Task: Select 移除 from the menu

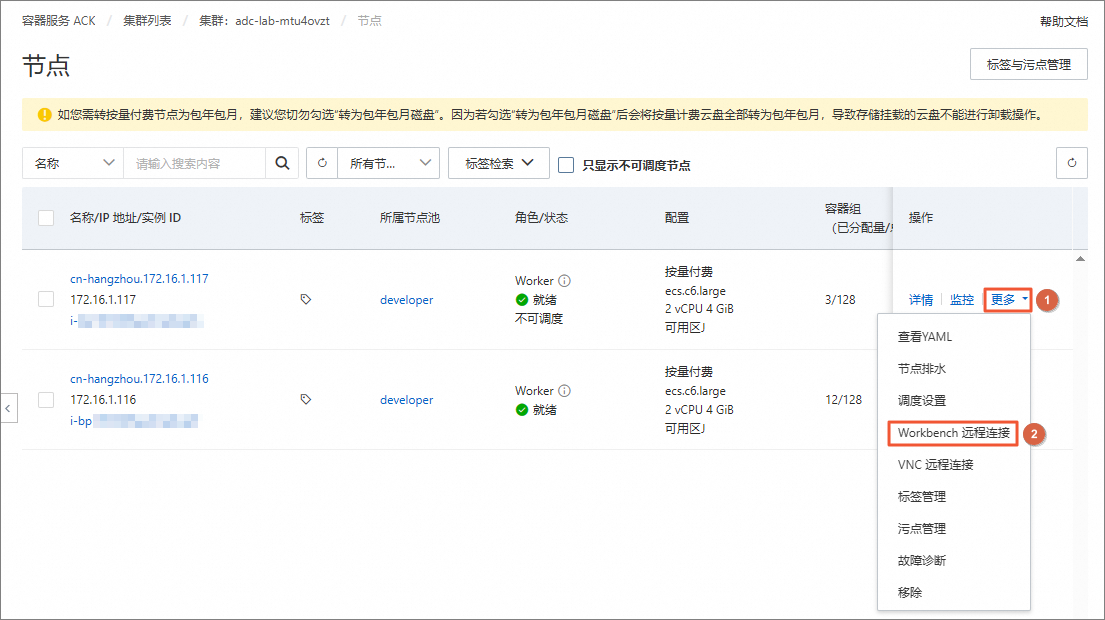Action: (x=910, y=592)
